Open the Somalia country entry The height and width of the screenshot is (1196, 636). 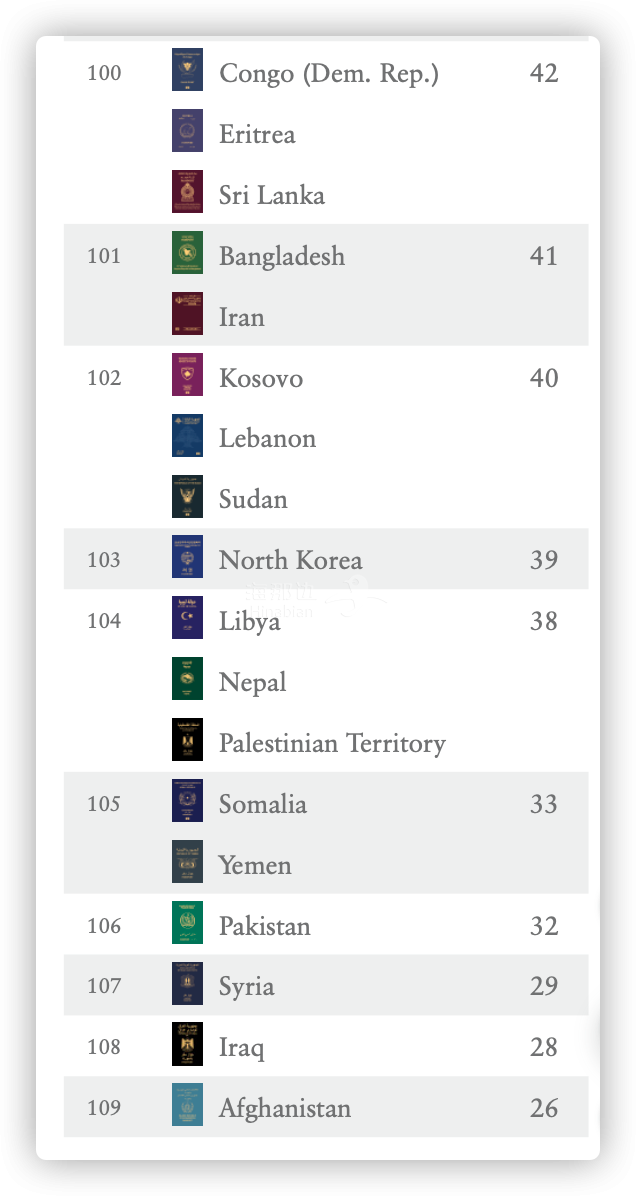pos(262,804)
